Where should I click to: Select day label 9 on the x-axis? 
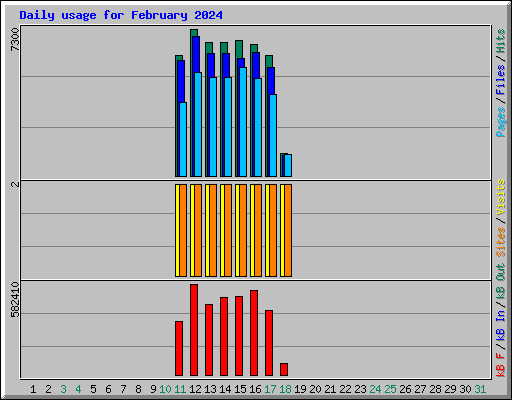(x=153, y=389)
